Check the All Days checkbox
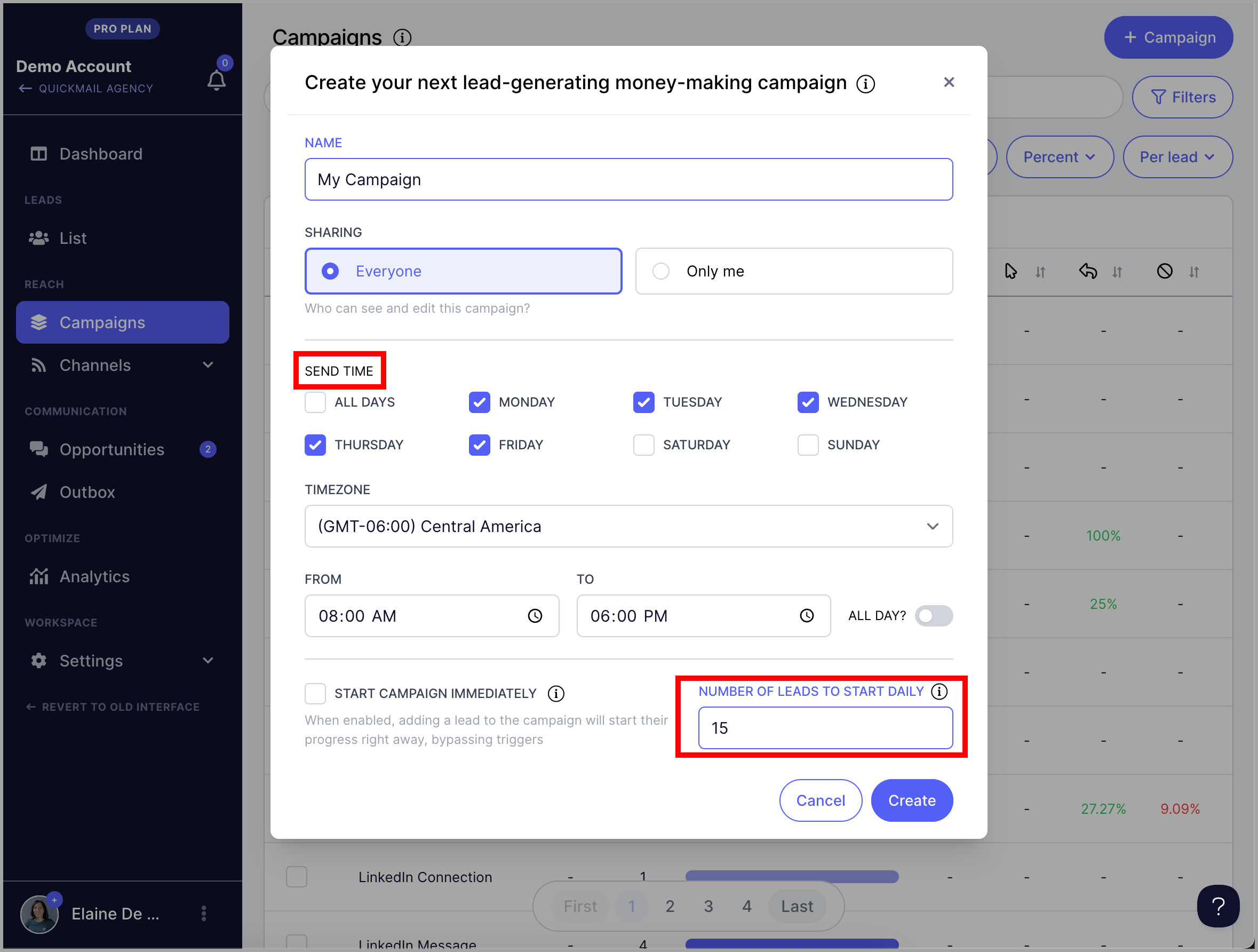 (315, 402)
